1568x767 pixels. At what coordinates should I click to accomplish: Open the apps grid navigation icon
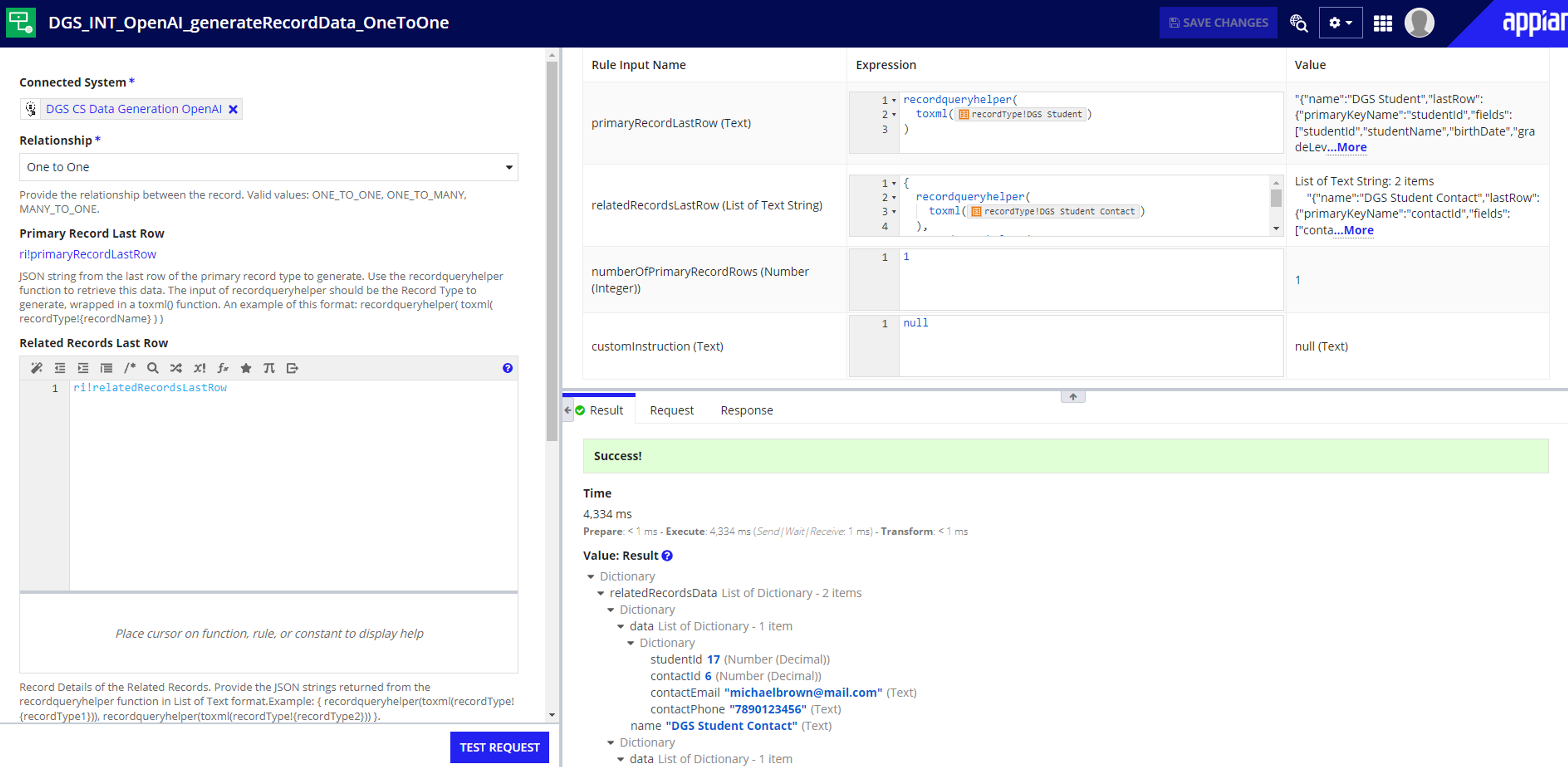tap(1382, 23)
